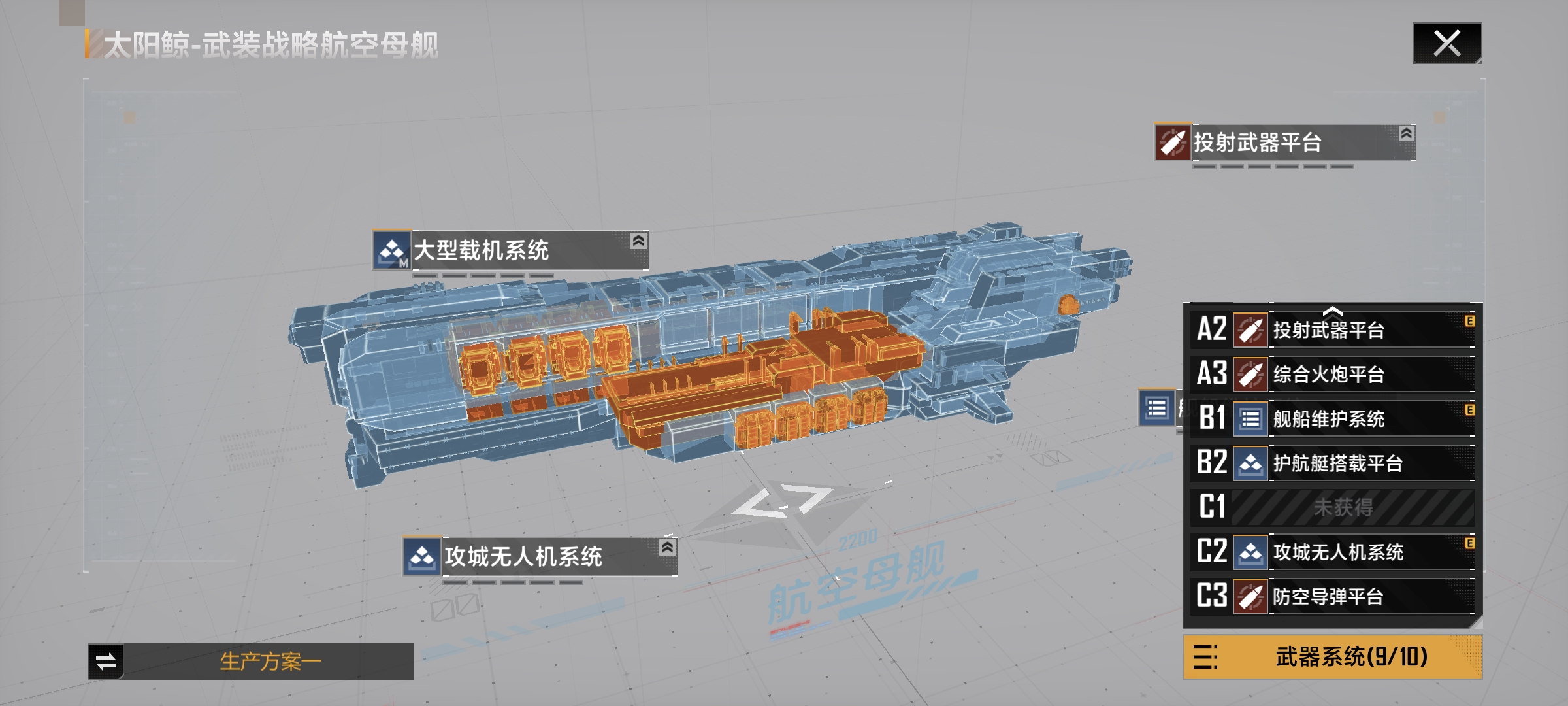Toggle the E marker on C2 row

click(x=1469, y=543)
